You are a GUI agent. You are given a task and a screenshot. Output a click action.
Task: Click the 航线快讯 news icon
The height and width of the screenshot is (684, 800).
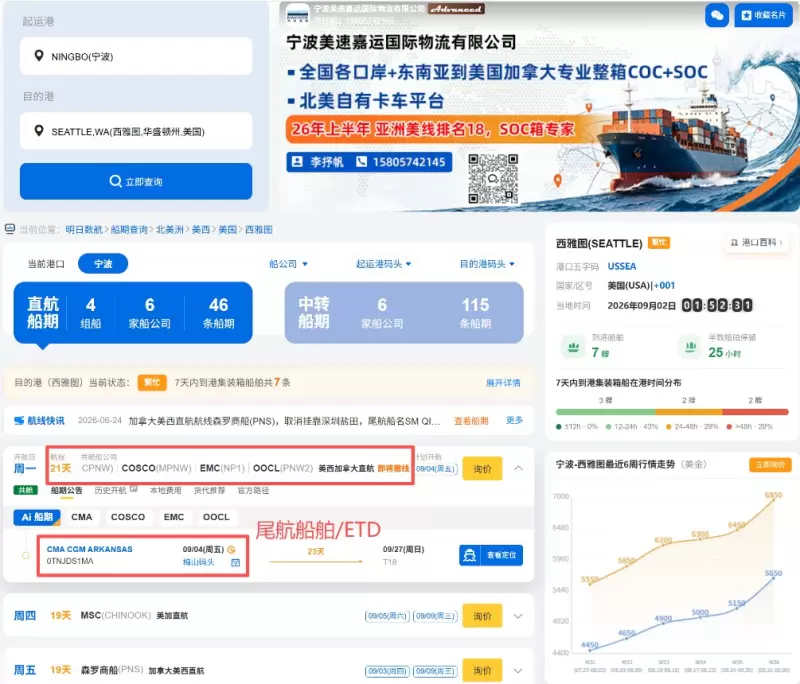pyautogui.click(x=19, y=420)
